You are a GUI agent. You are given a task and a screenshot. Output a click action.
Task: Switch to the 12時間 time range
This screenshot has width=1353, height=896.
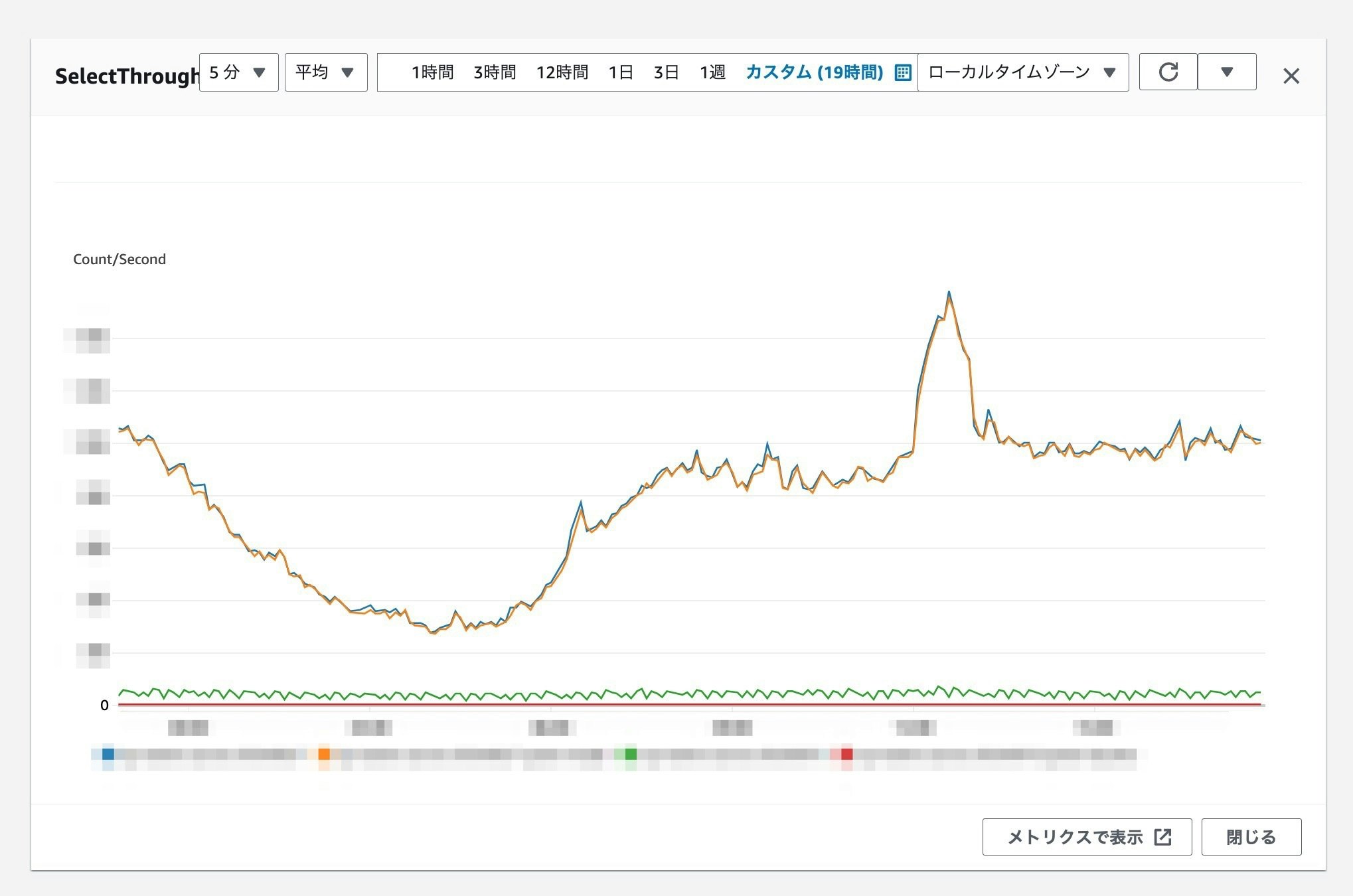click(562, 72)
